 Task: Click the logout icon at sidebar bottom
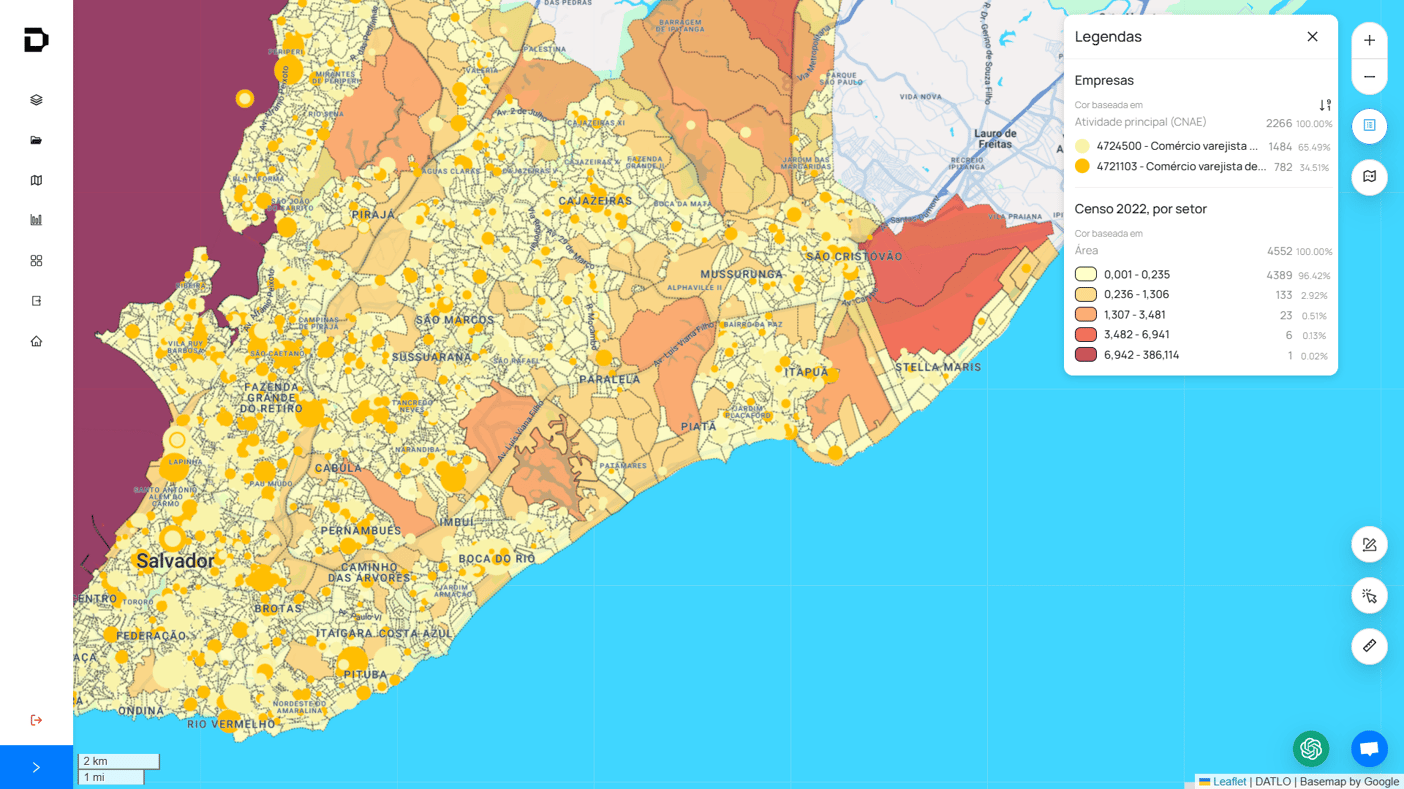(x=36, y=720)
